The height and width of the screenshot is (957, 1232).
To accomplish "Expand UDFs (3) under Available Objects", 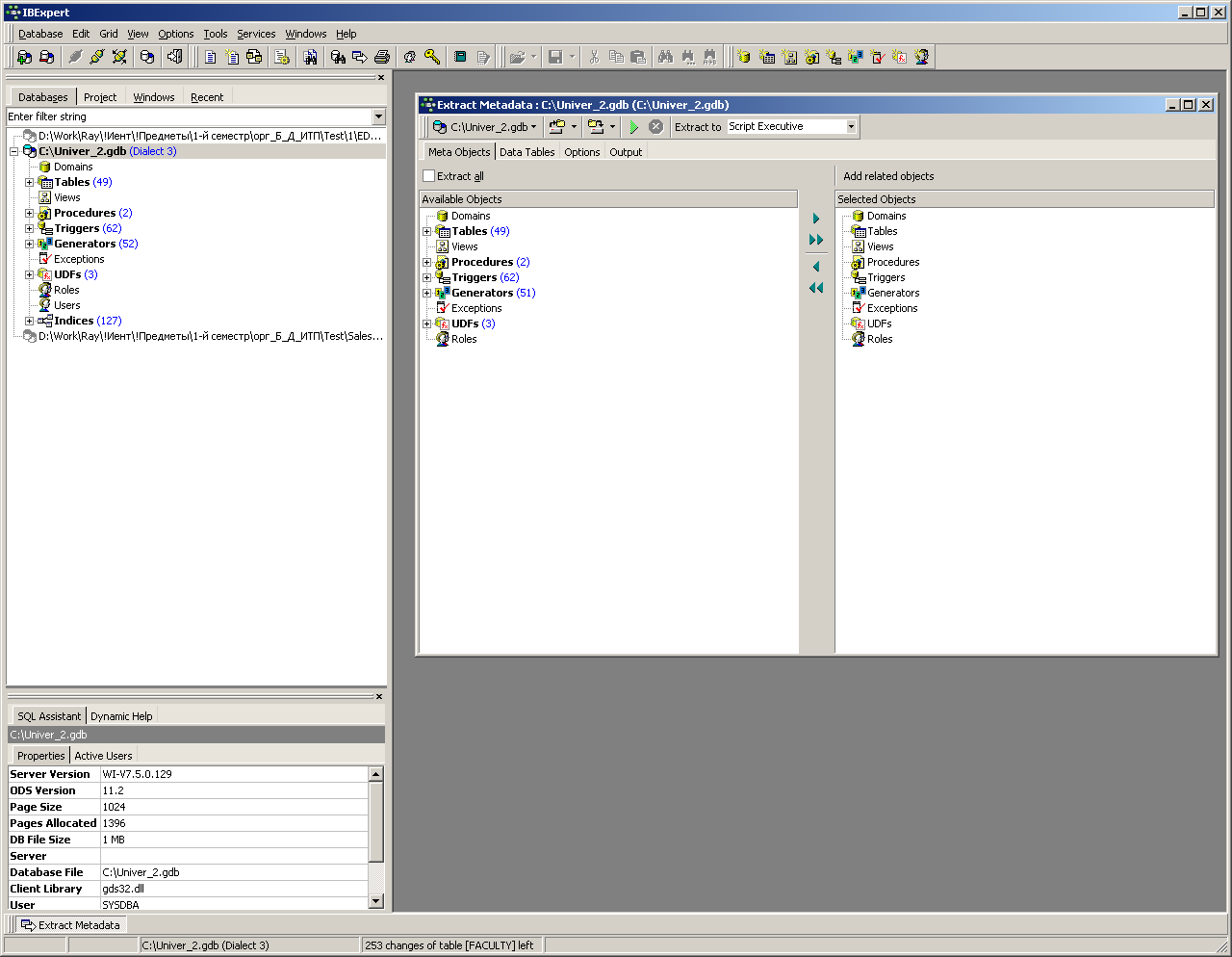I will tap(426, 323).
